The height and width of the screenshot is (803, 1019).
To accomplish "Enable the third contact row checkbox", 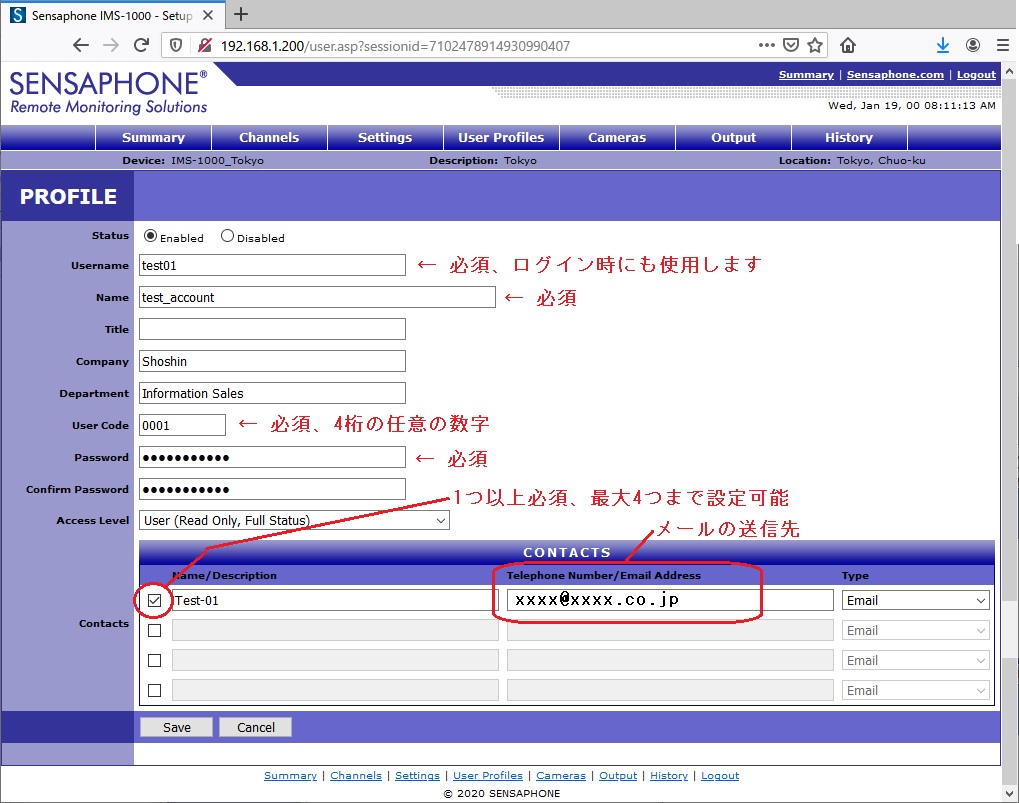I will pyautogui.click(x=154, y=660).
